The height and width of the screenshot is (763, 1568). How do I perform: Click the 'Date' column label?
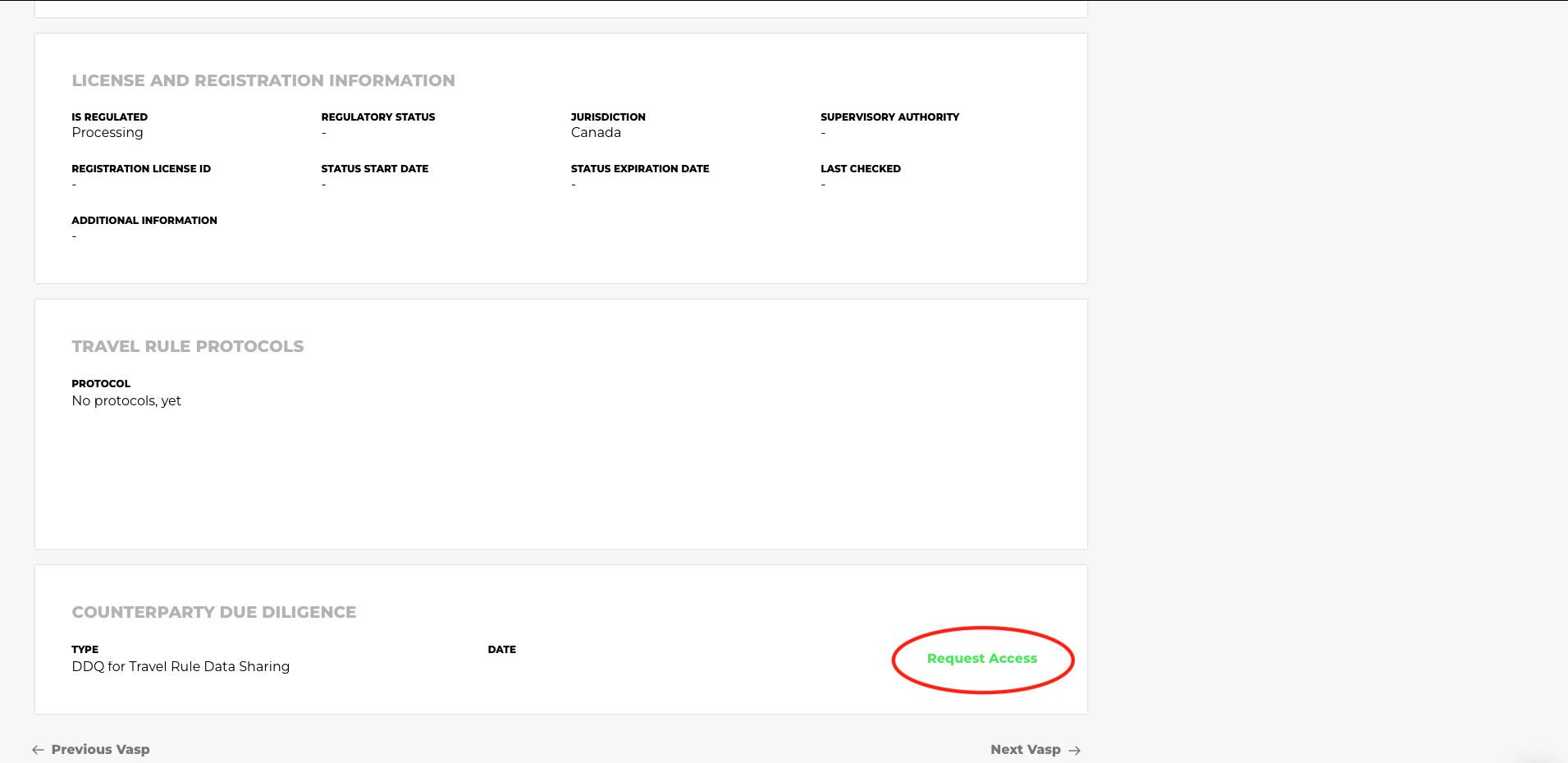(x=502, y=650)
